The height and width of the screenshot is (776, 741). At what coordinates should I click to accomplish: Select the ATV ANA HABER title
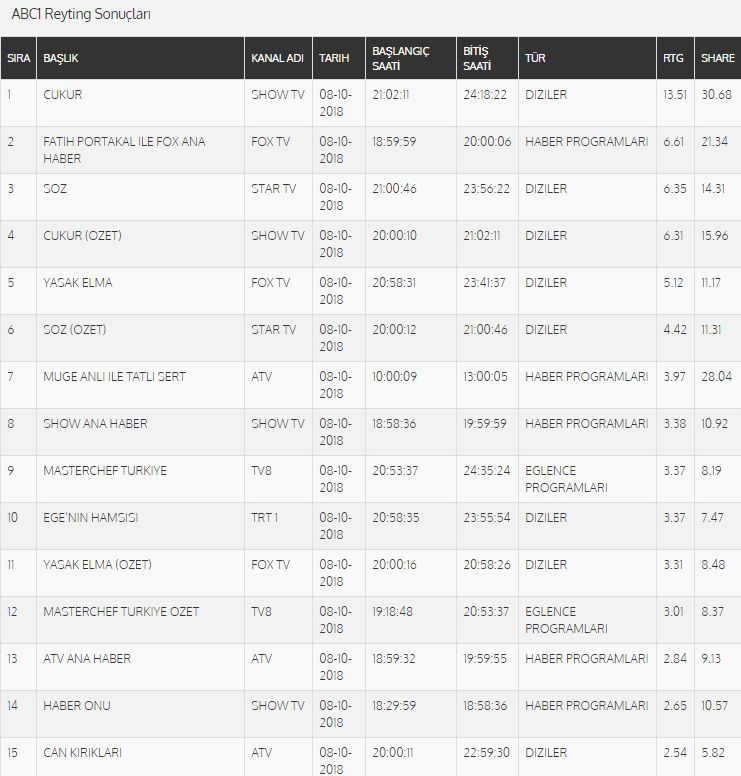tap(87, 659)
